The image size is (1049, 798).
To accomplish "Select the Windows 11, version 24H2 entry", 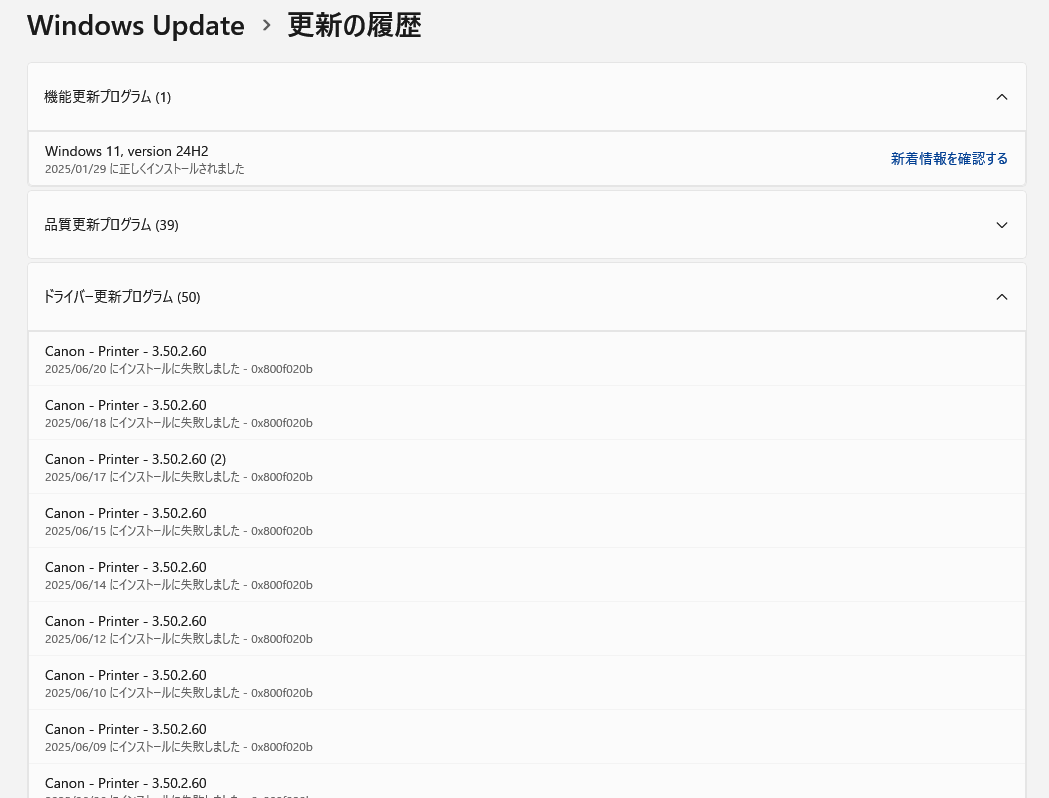I will [527, 159].
